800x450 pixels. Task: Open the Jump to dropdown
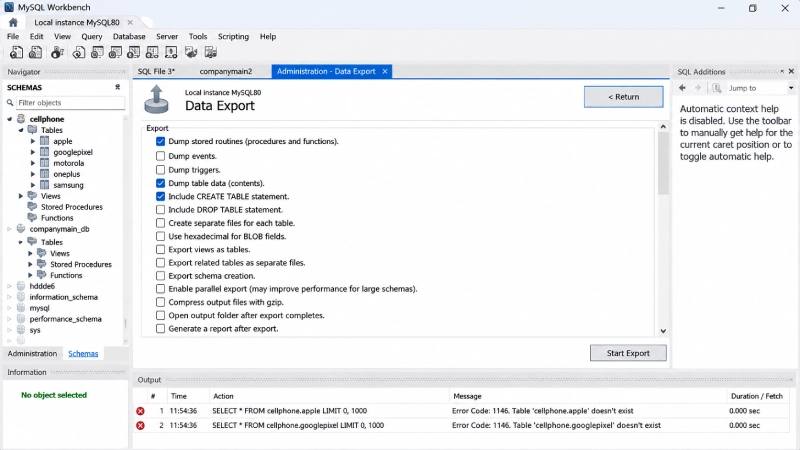pos(791,88)
